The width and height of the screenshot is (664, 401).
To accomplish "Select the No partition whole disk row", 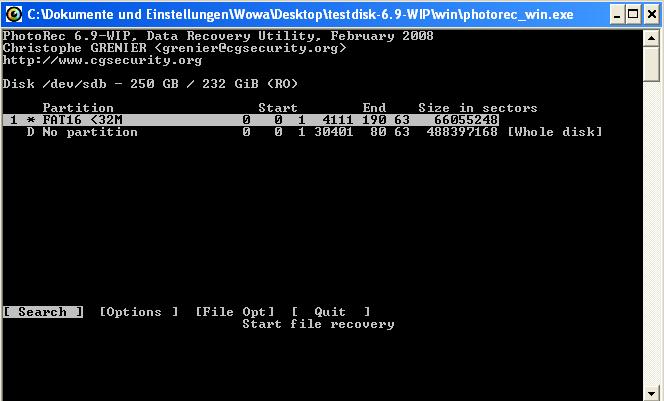I will tap(302, 132).
